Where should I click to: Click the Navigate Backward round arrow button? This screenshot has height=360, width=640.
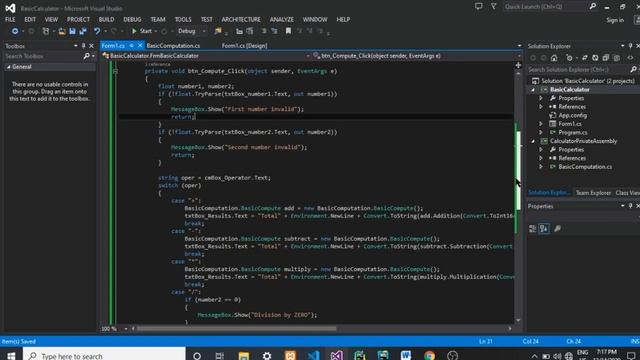[15, 31]
